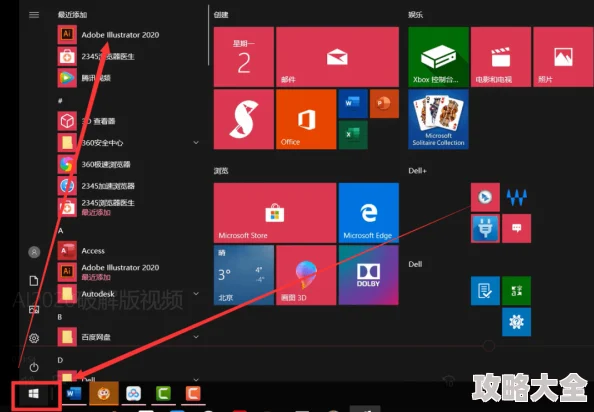
Task: Open the Microsoft Store tile
Action: point(275,213)
